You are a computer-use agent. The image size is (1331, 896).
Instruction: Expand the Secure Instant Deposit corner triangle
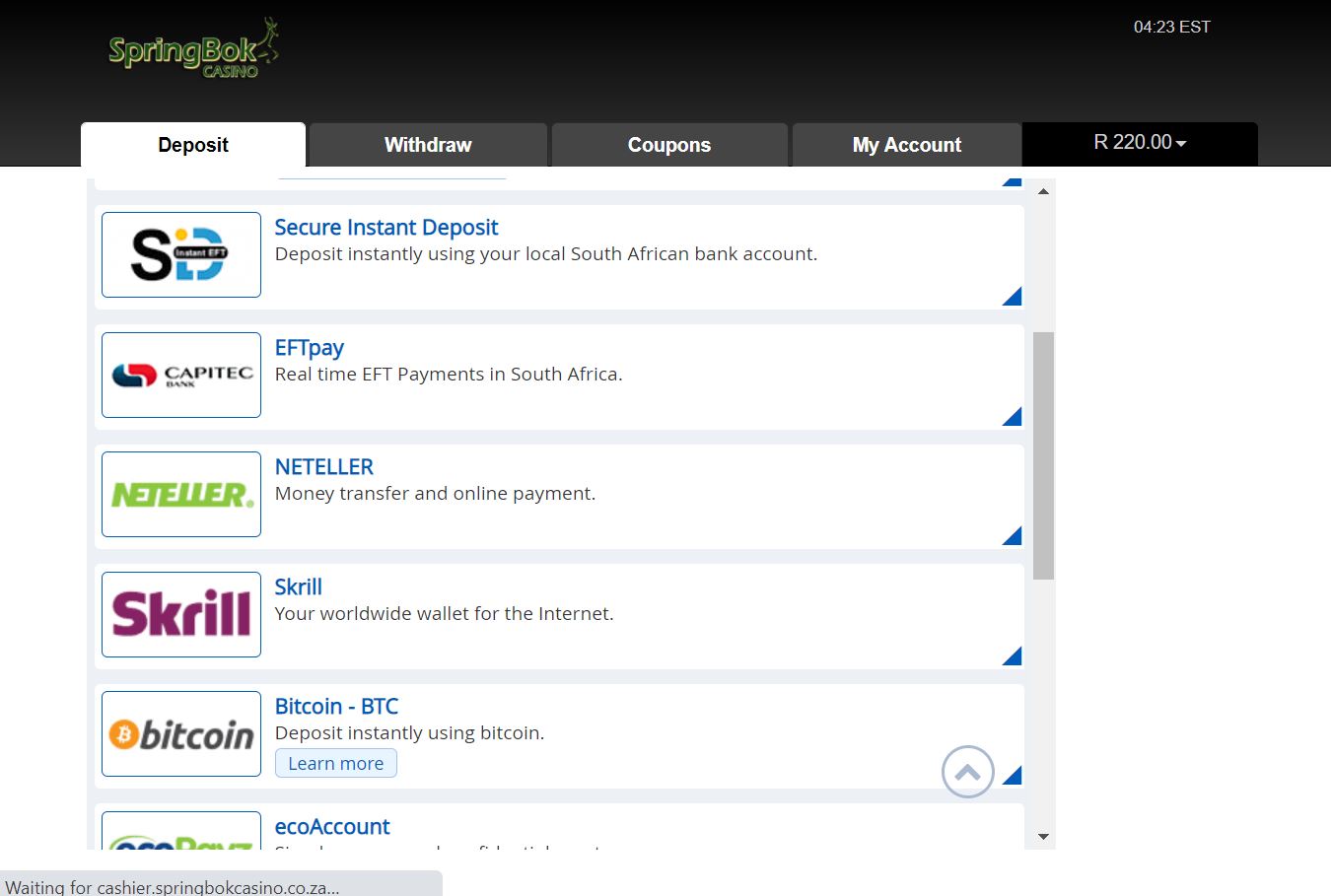tap(1012, 296)
